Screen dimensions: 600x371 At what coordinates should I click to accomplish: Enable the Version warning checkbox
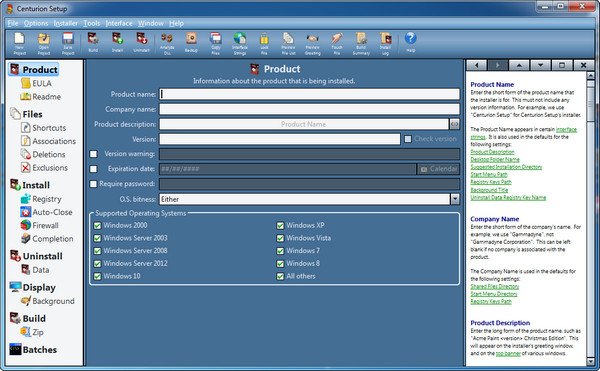click(93, 154)
